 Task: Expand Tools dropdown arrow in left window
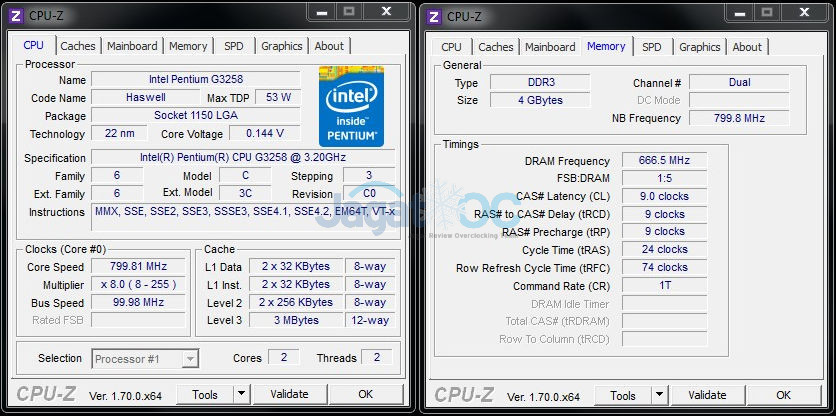click(242, 395)
